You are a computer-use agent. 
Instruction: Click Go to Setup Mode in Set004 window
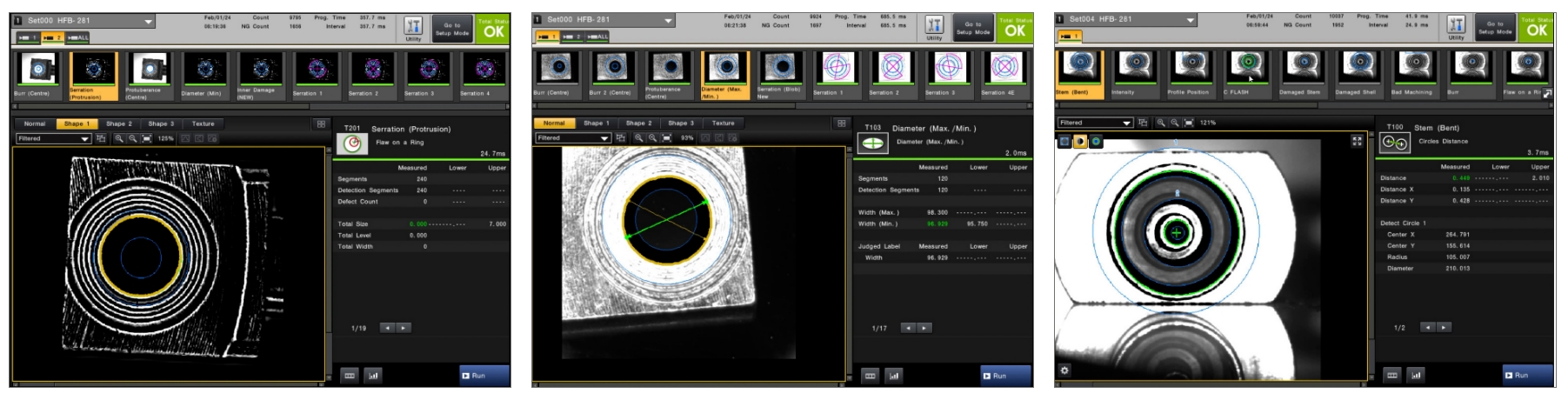click(x=1494, y=28)
